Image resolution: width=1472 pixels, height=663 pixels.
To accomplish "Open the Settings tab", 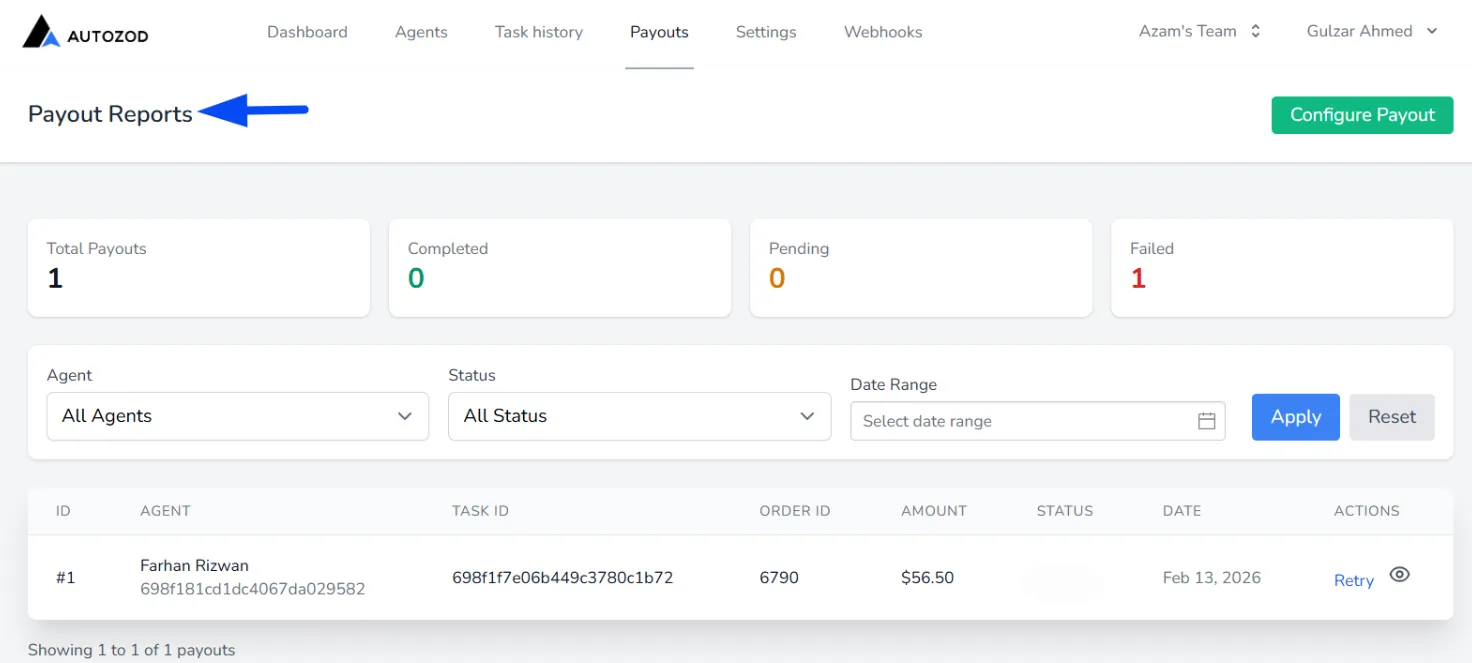I will pos(766,32).
